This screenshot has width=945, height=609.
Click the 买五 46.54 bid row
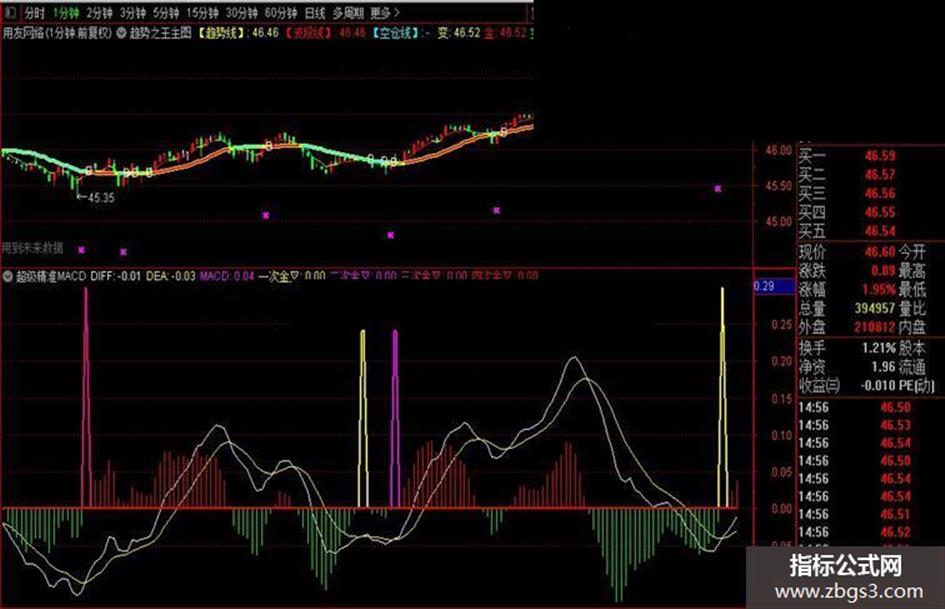click(x=847, y=231)
